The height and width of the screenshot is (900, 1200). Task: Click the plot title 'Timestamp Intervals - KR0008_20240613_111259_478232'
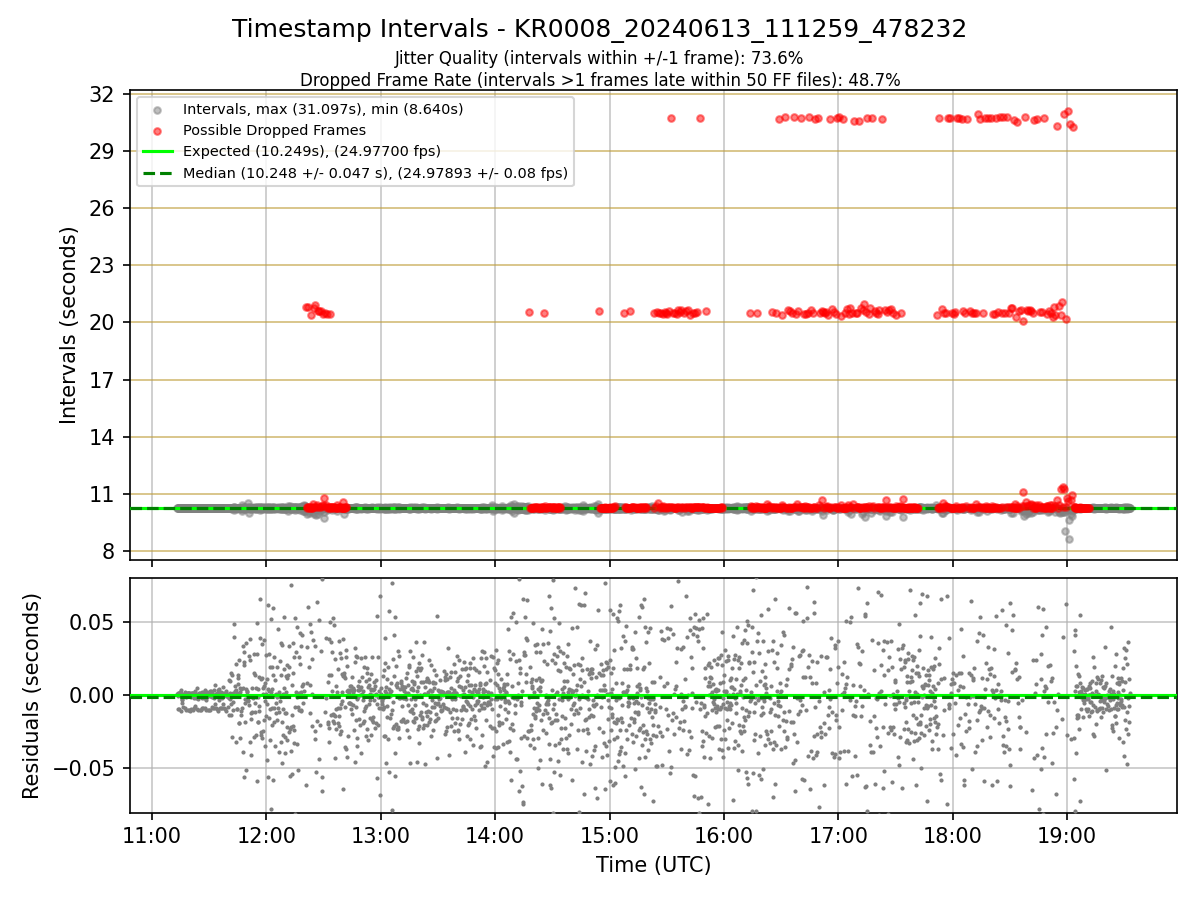(x=599, y=29)
